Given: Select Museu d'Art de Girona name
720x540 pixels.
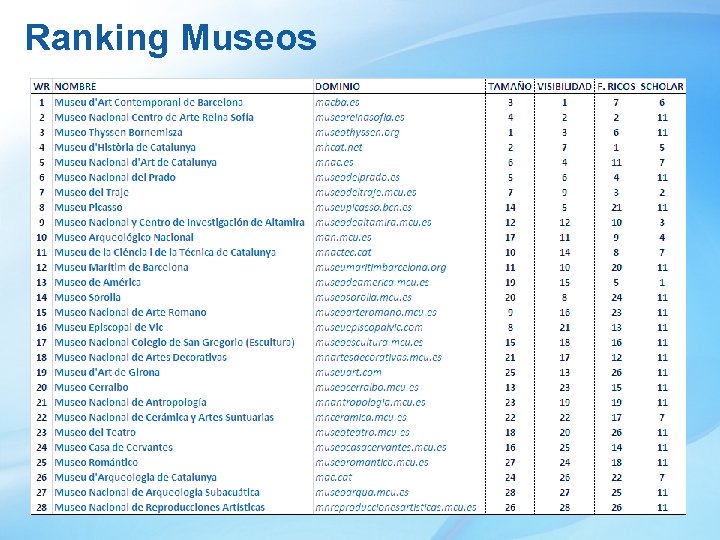Looking at the screenshot, I should pyautogui.click(x=107, y=372).
